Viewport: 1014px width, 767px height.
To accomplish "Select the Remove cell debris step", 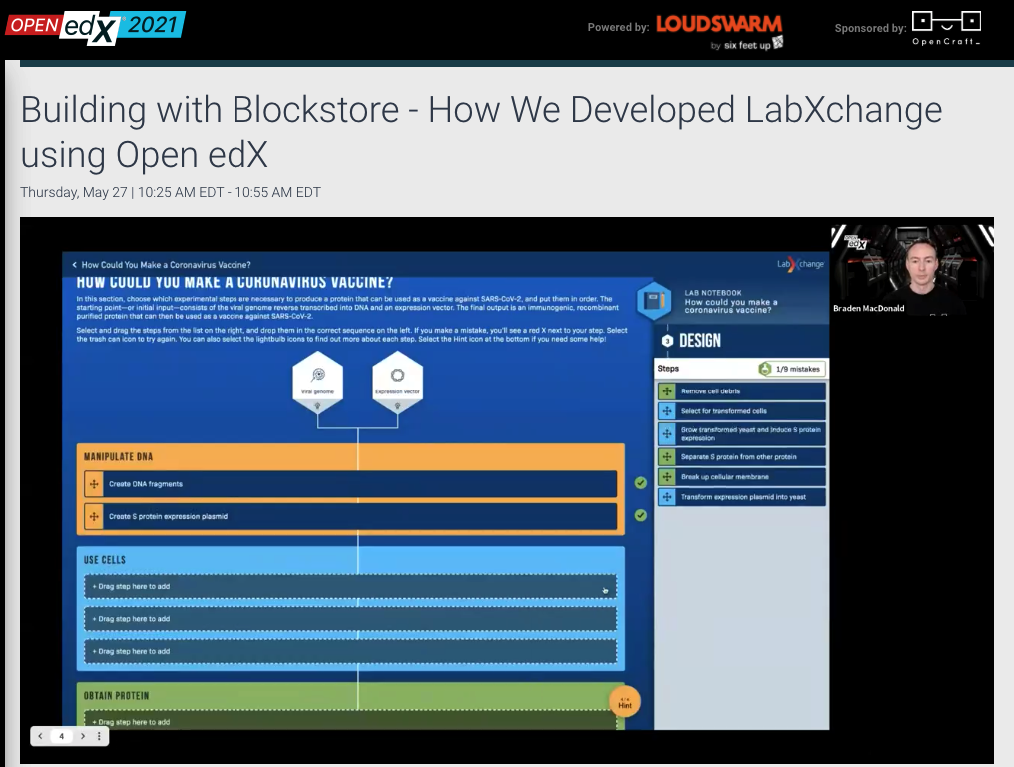I will [x=742, y=391].
